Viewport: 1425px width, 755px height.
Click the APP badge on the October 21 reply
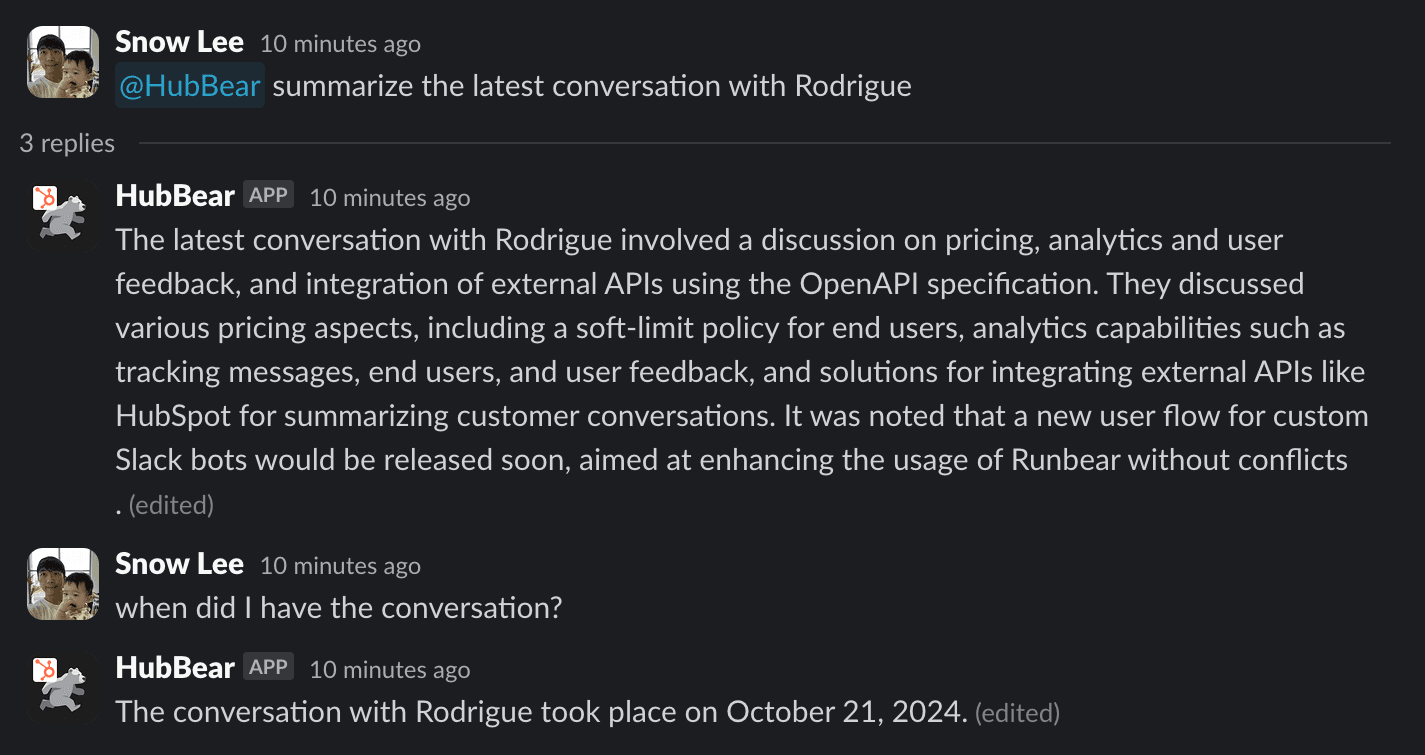pyautogui.click(x=268, y=667)
